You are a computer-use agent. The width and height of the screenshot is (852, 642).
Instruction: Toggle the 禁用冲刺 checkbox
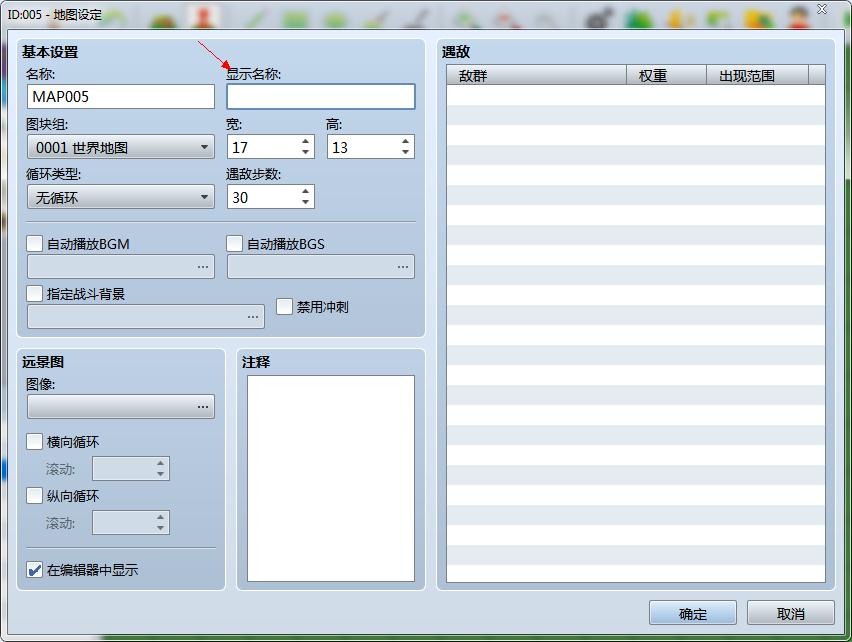click(284, 306)
